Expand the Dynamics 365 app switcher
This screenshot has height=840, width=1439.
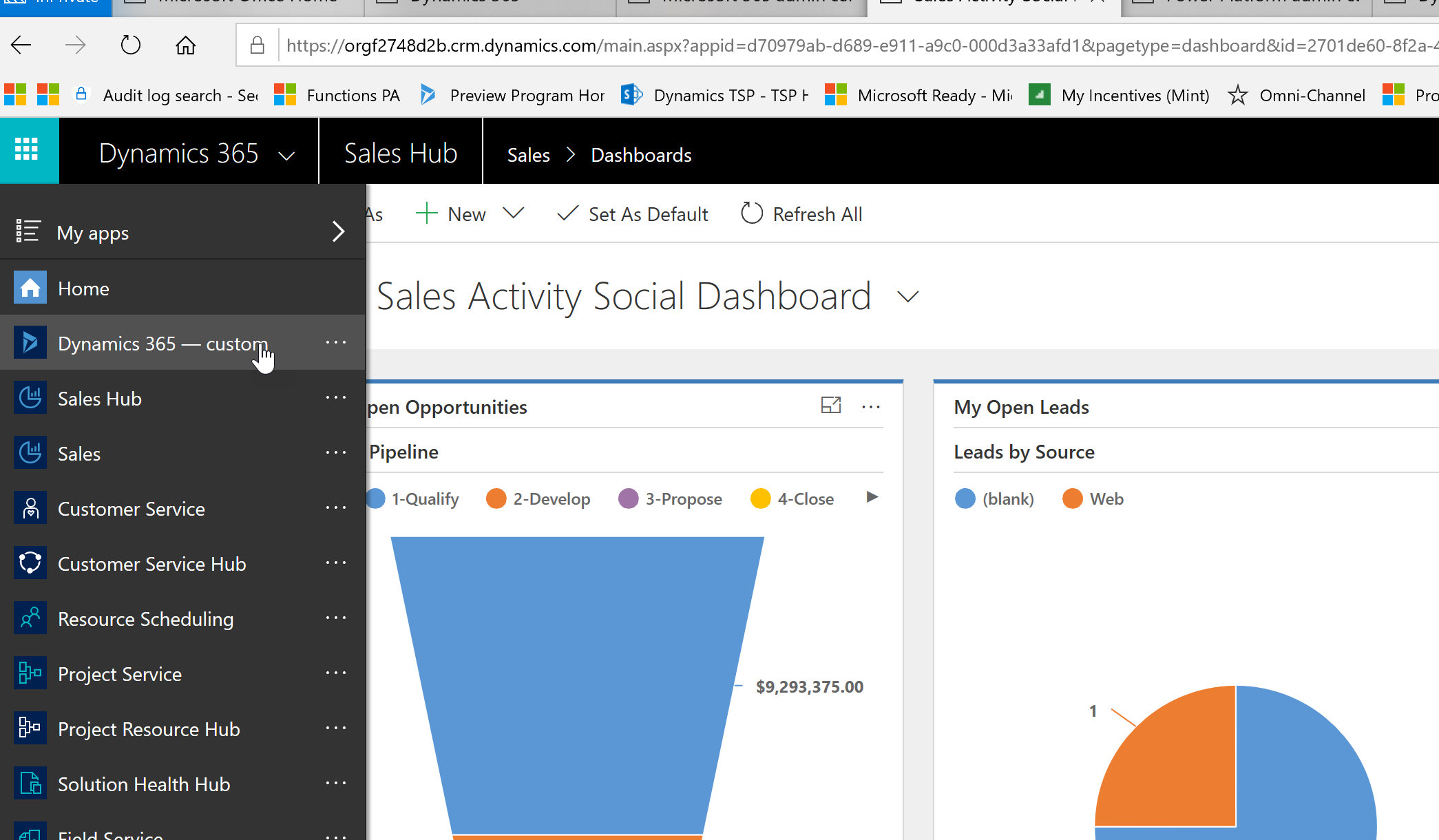pos(286,154)
